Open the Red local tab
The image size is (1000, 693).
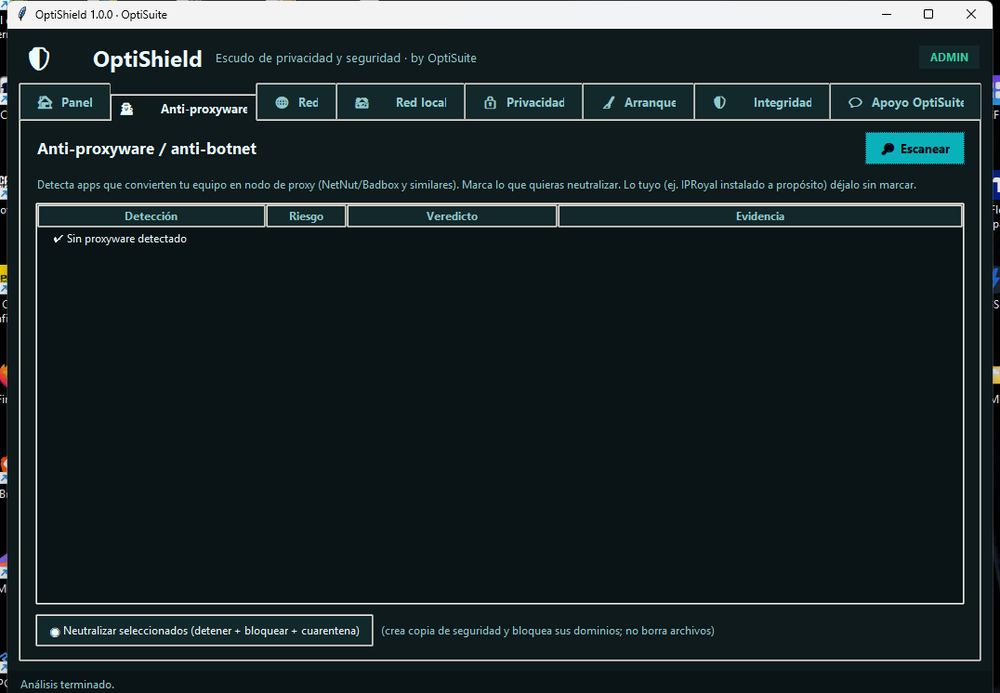(x=401, y=102)
